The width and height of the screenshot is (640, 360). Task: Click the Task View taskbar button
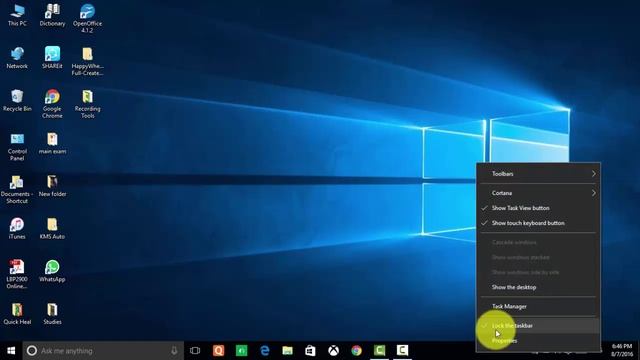(195, 350)
